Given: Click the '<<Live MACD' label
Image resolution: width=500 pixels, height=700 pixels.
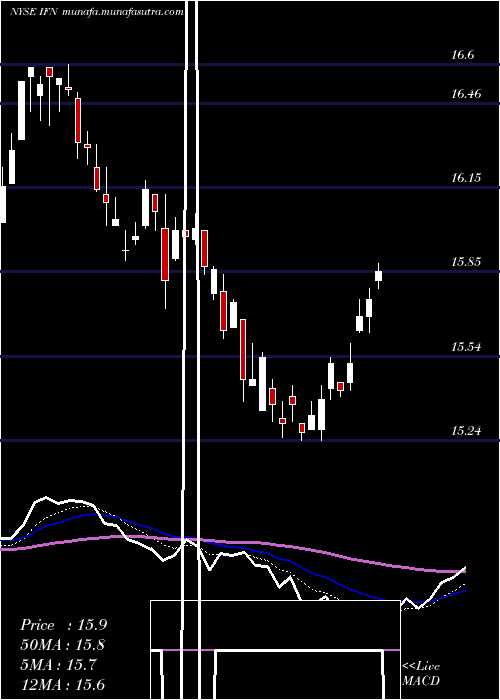Looking at the screenshot, I should (421, 674).
